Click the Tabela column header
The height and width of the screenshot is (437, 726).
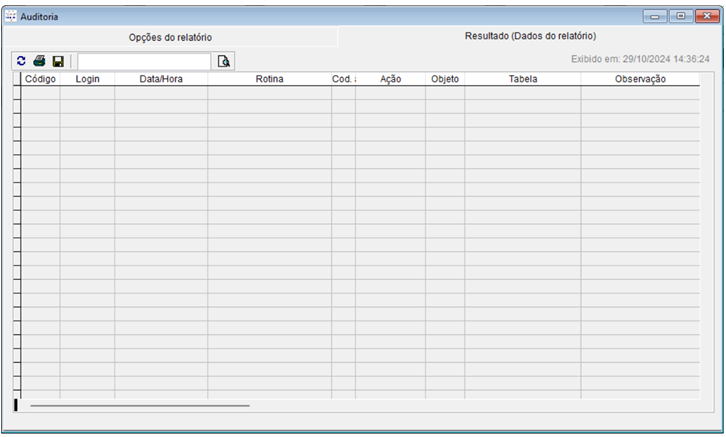[522, 79]
